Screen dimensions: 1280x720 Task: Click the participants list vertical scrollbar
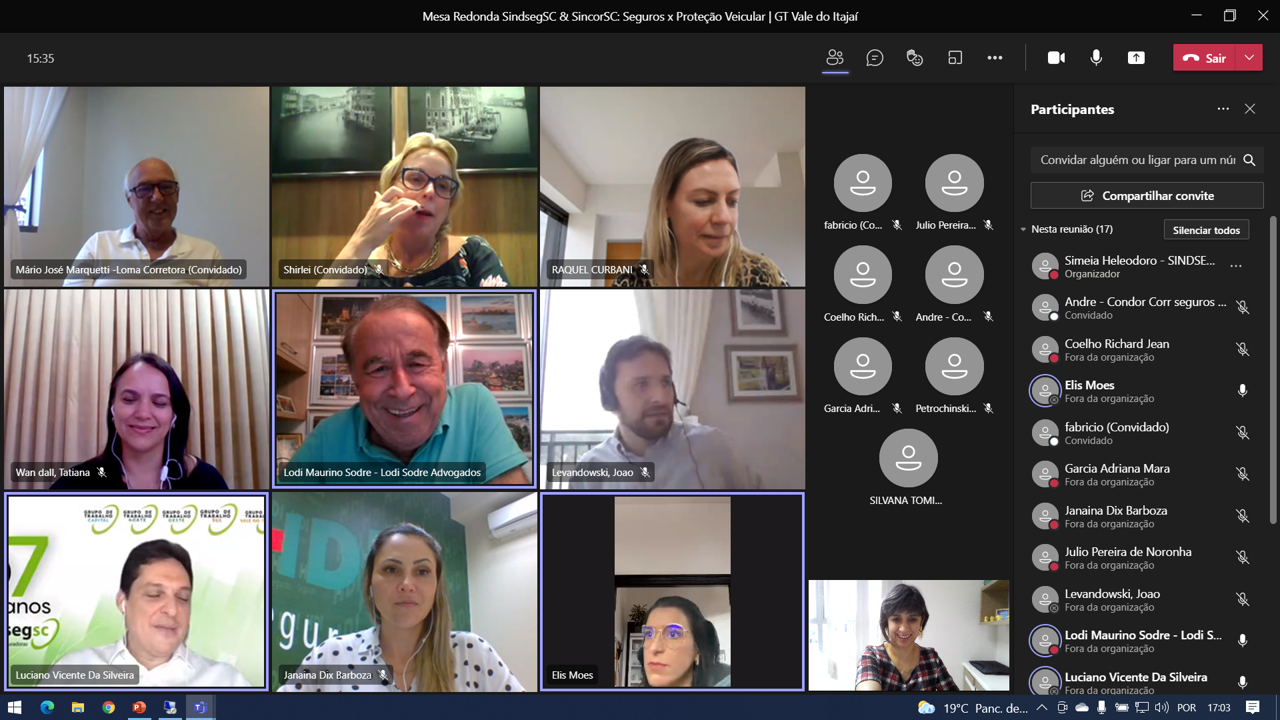pos(1273,370)
